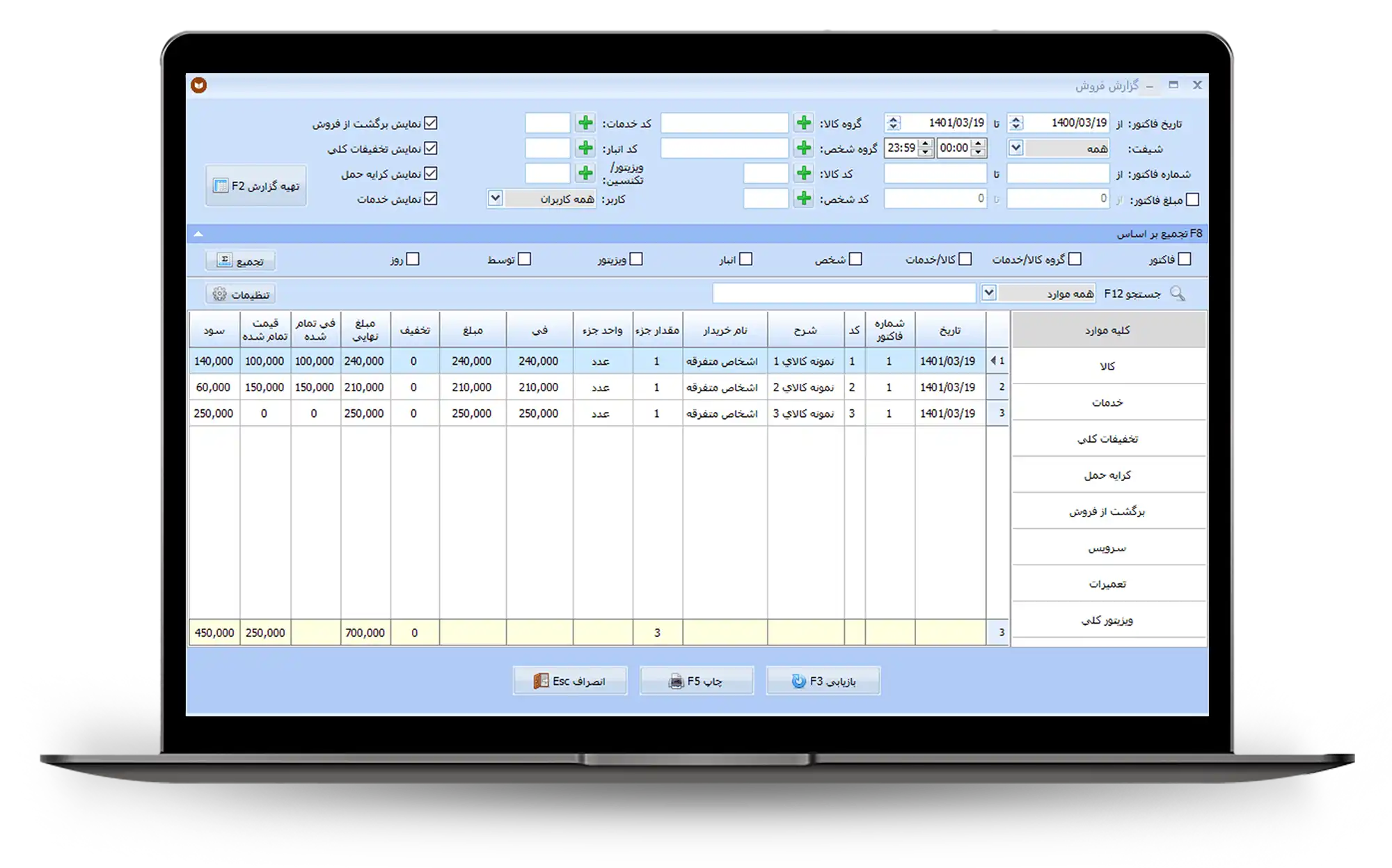Click the جستجو F12 search text field
The width and height of the screenshot is (1392, 868).
[844, 294]
